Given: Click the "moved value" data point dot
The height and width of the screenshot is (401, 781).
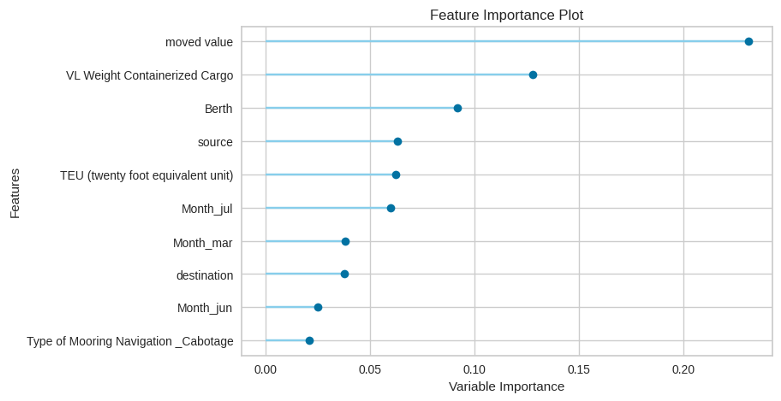Looking at the screenshot, I should tap(749, 42).
